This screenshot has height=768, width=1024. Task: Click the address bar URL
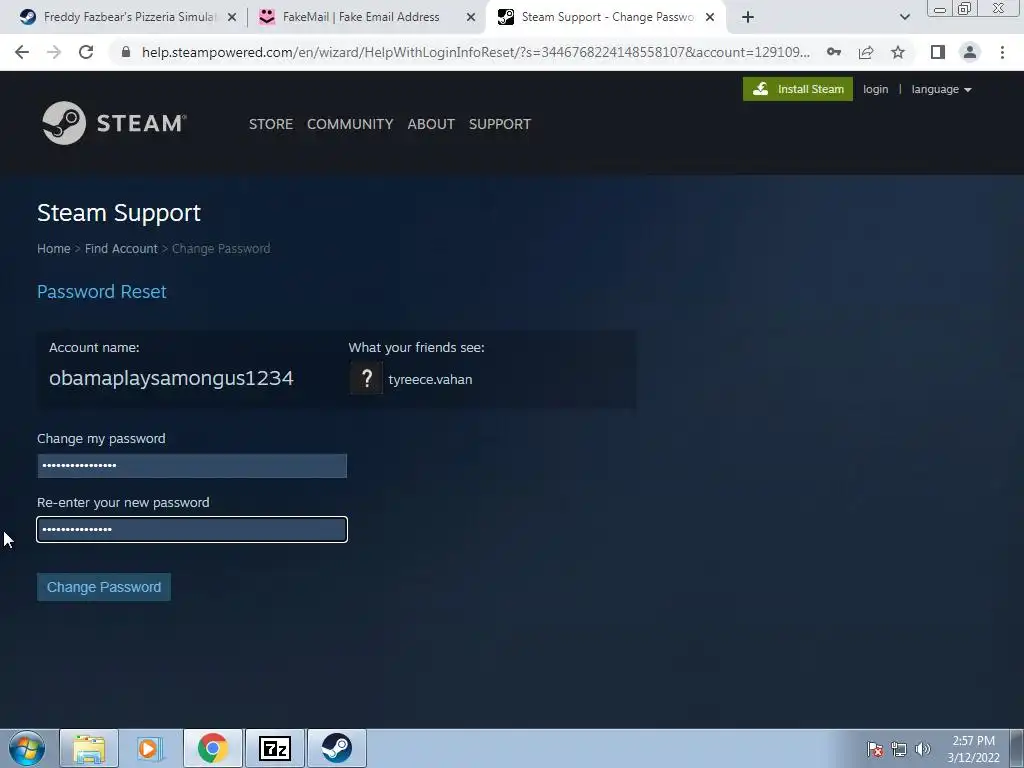click(475, 52)
